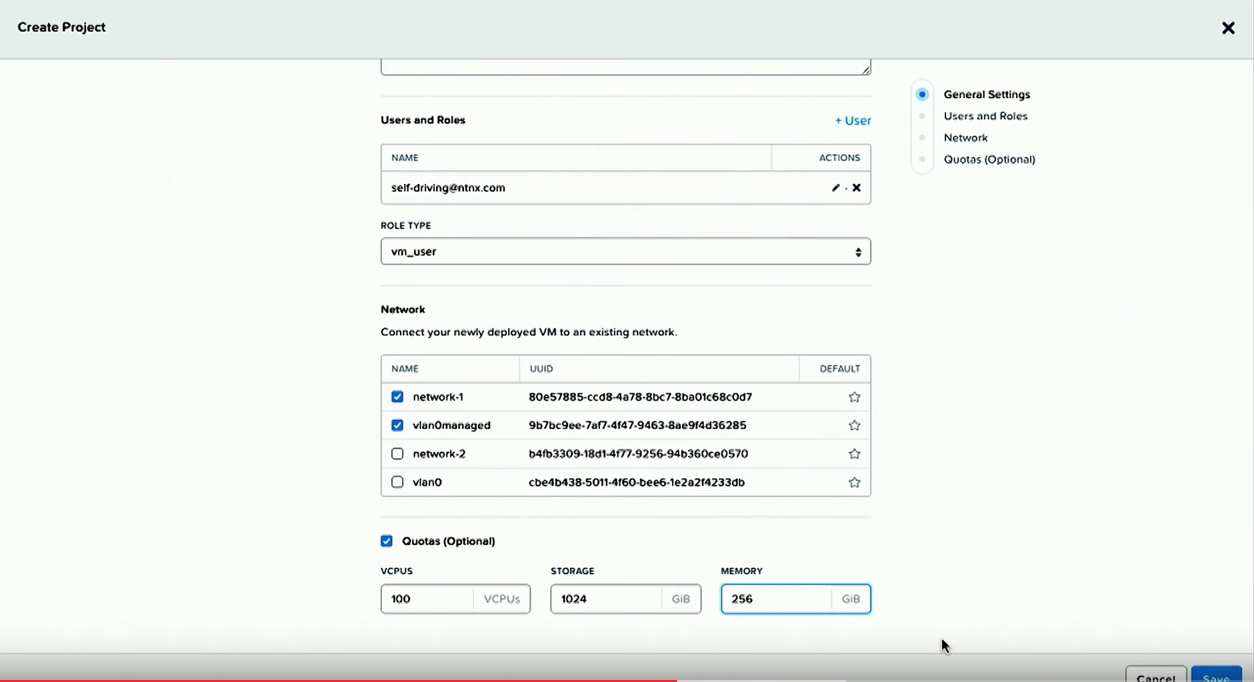Screen dimensions: 1254x682
Task: Click the VCPUS quota field showing 100
Action: [456, 599]
